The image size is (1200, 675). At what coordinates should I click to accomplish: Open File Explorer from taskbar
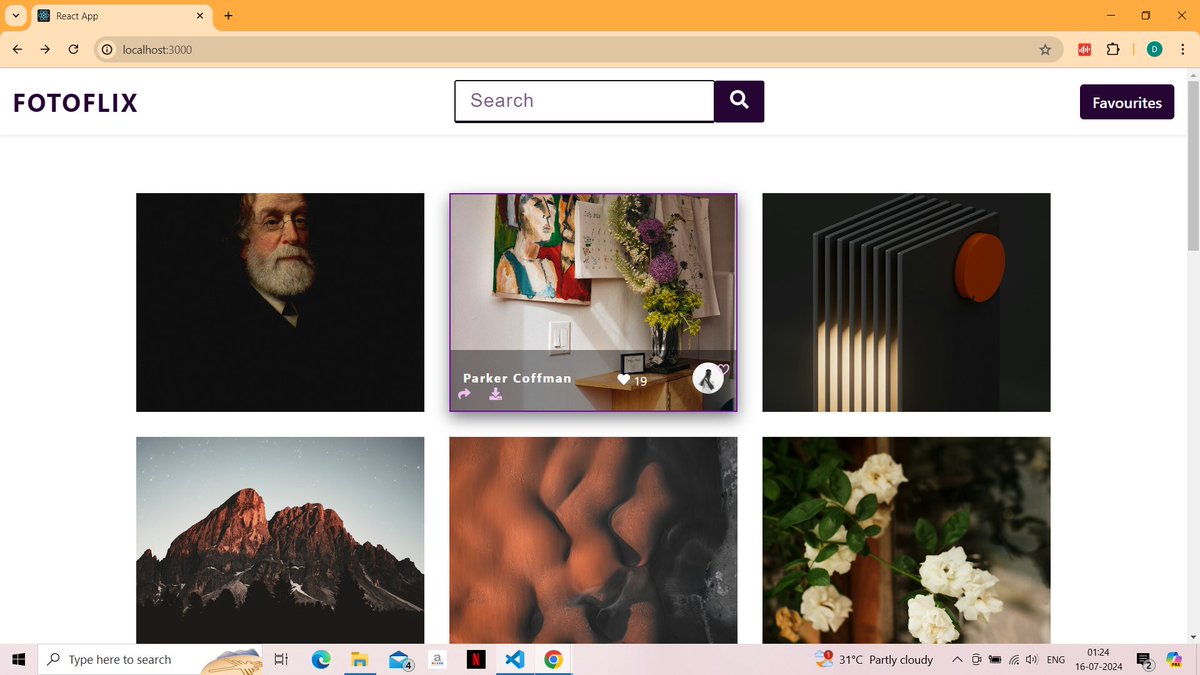click(x=360, y=659)
